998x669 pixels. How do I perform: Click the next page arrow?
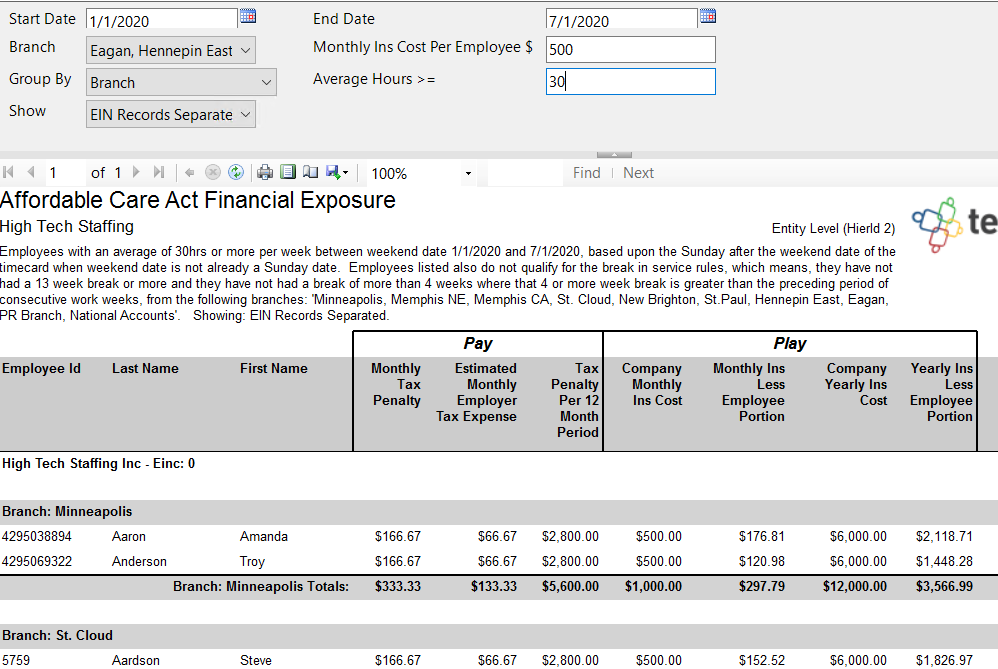(x=137, y=173)
